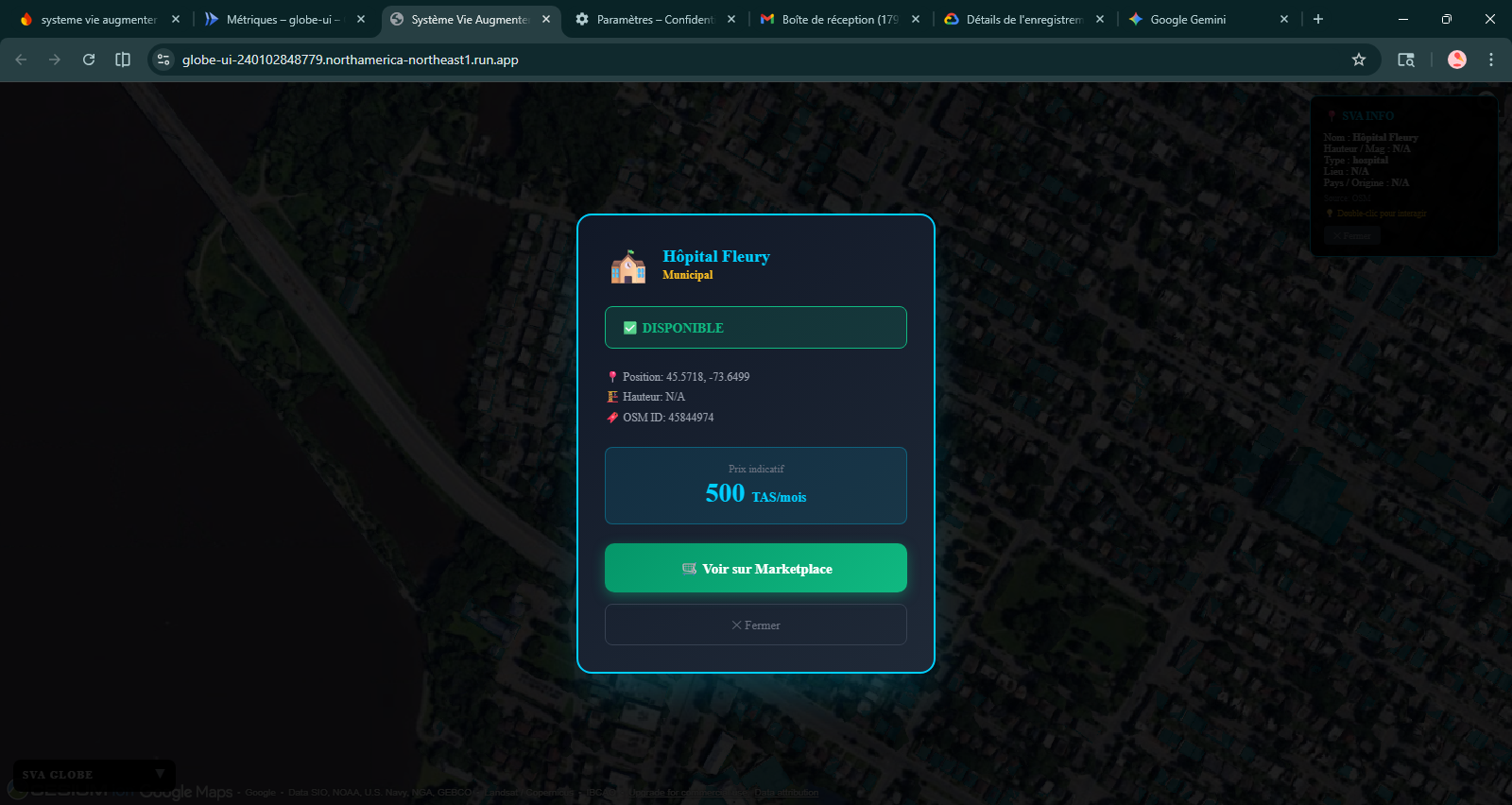Reload the page with the refresh icon
1512x805 pixels.
click(x=89, y=60)
